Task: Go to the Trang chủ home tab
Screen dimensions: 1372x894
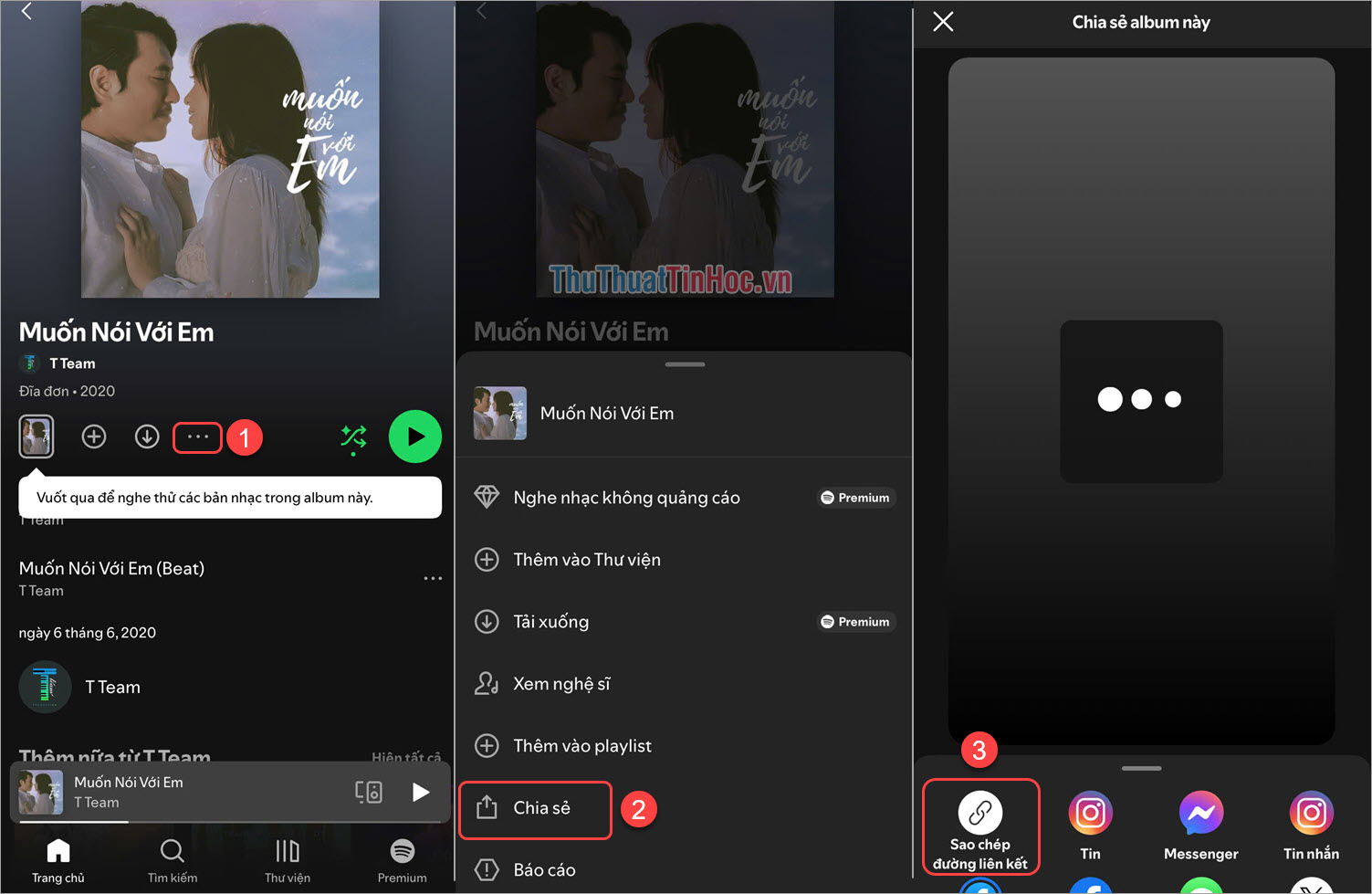Action: pos(58,861)
